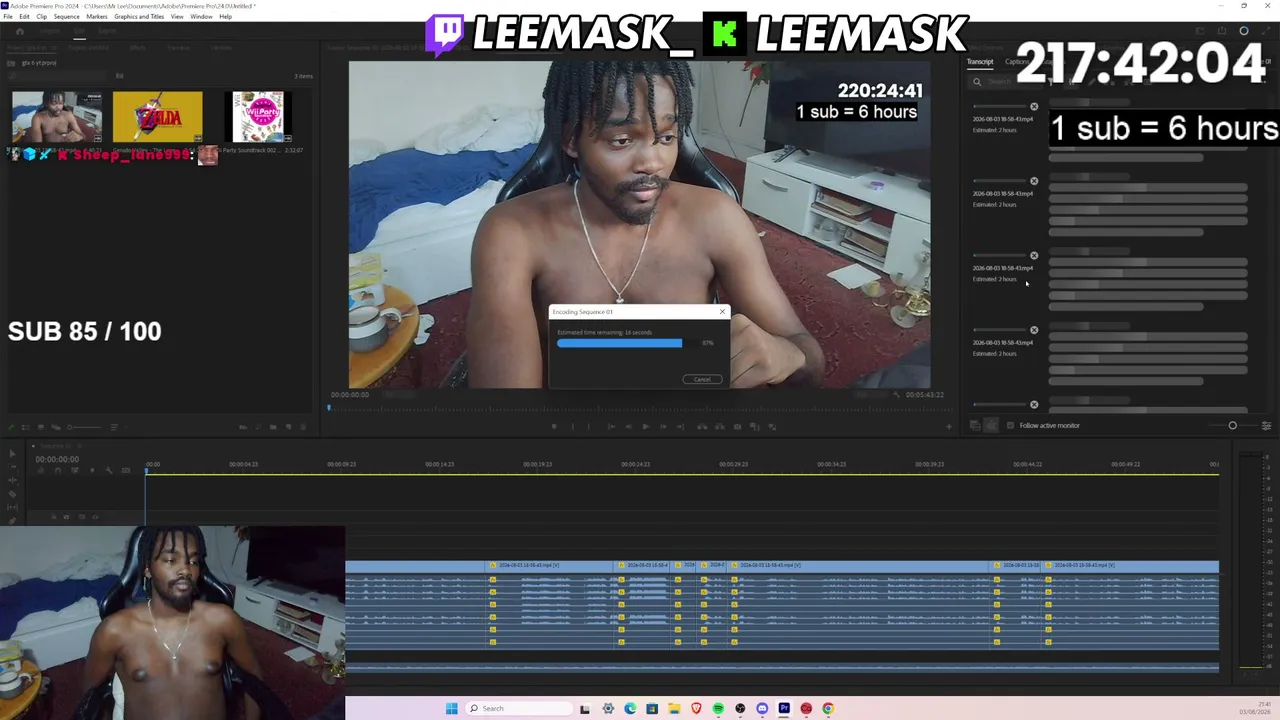1280x720 pixels.
Task: Open the Transcript panel settings icon
Action: (x=1266, y=426)
